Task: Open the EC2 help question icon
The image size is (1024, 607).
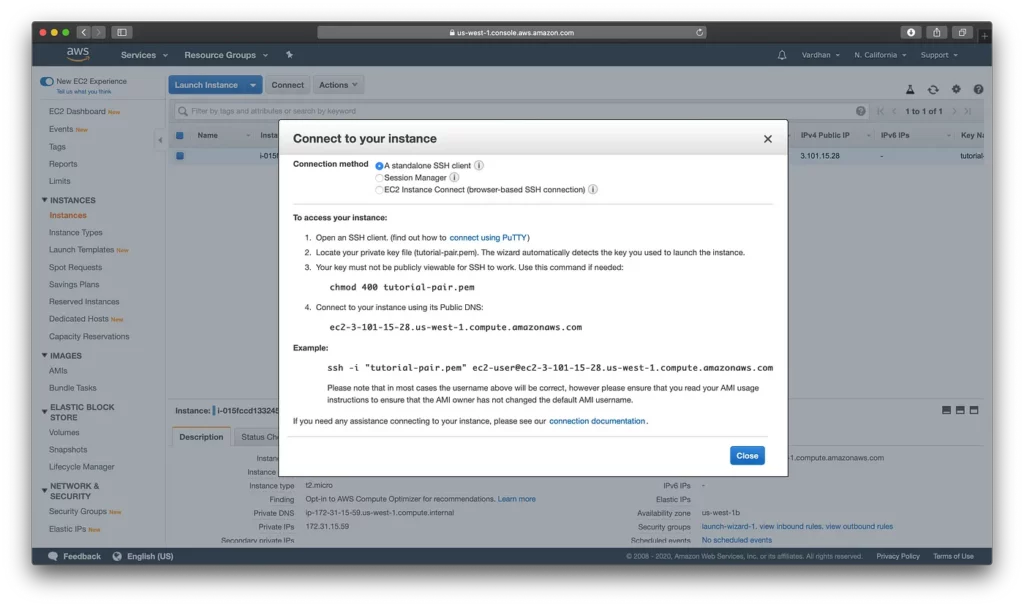Action: pyautogui.click(x=978, y=89)
